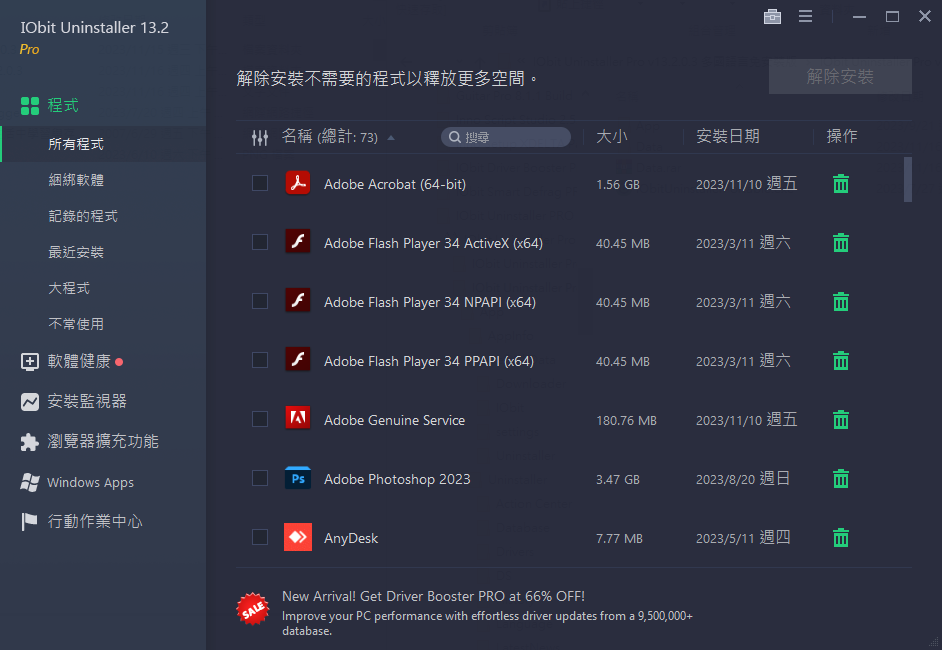The height and width of the screenshot is (650, 942).
Task: Click trash icon for Flash Player PPAPI
Action: point(840,360)
